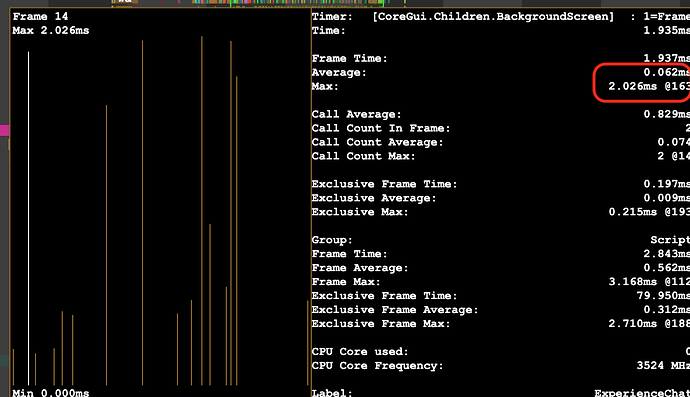Select the 2.843ms group Frame Time value
The image size is (690, 397).
(x=666, y=254)
